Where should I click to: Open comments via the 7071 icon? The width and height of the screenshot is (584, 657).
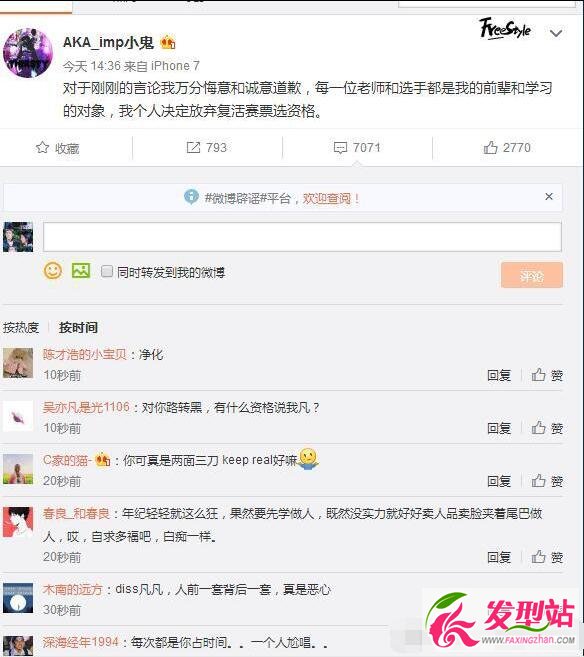(340, 147)
